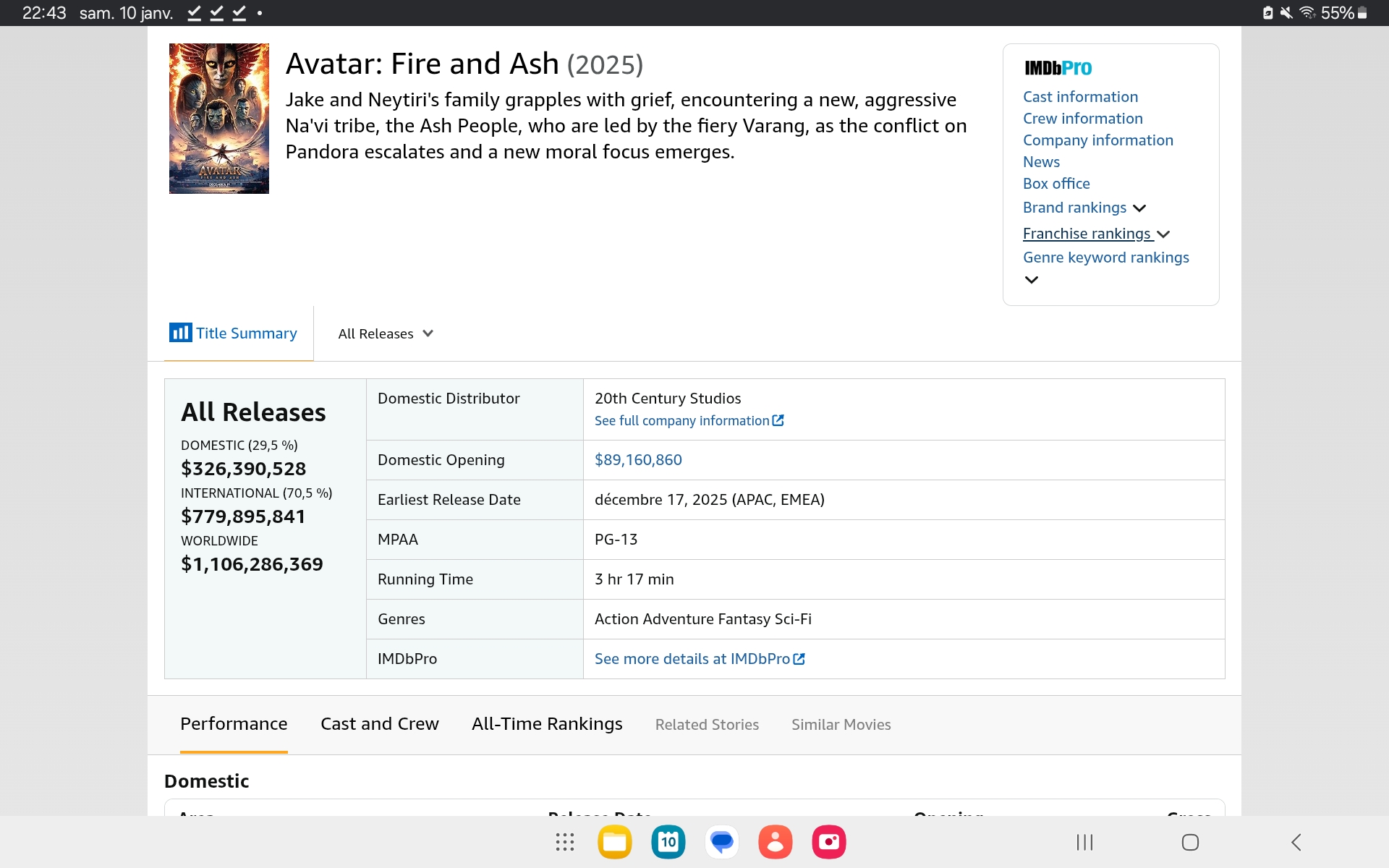This screenshot has width=1389, height=868.
Task: Click the Avatar: Fire and Ash poster thumbnail
Action: click(x=218, y=119)
